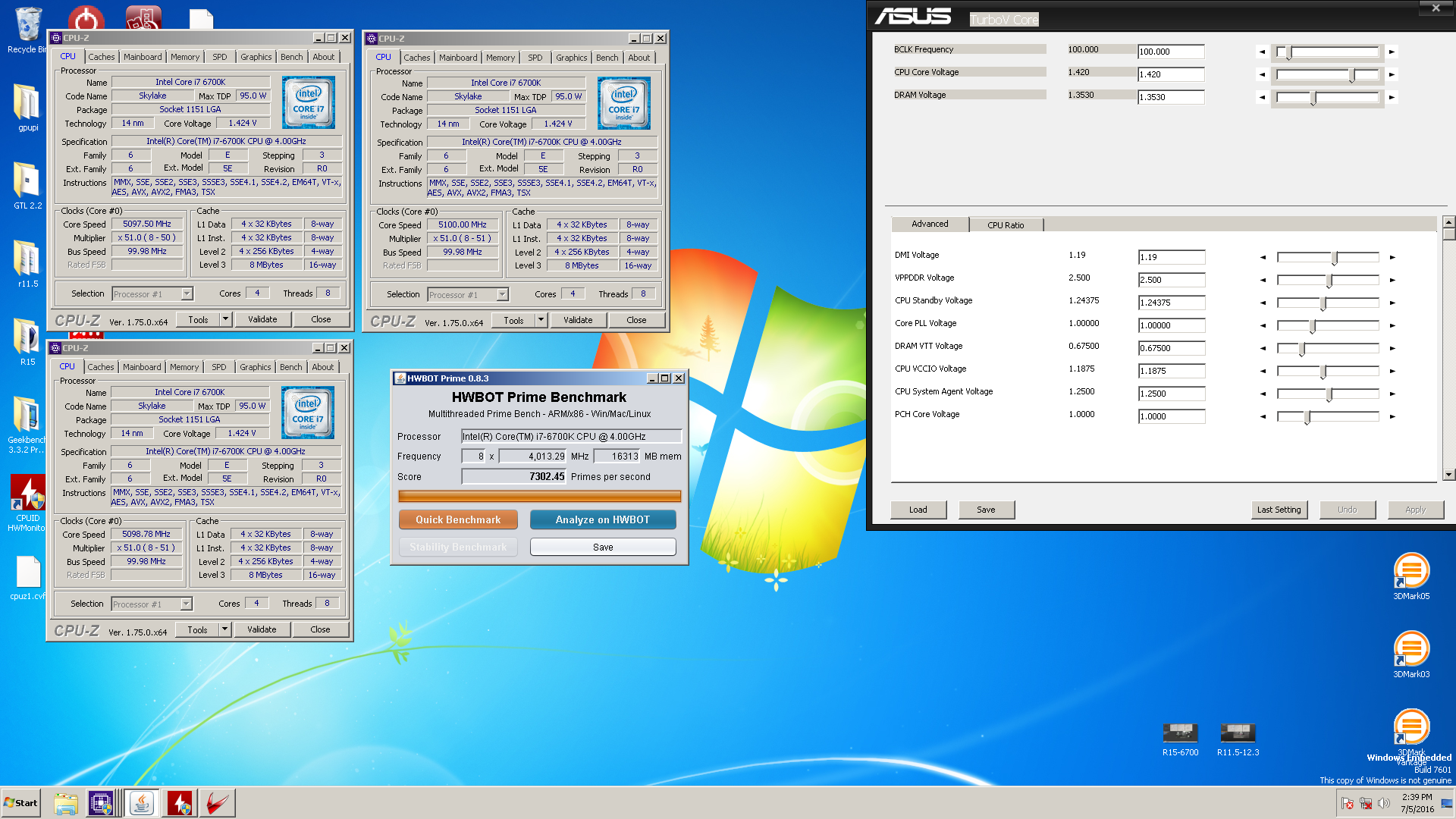
Task: Open Tools dropdown arrow in top-left CPU-Z
Action: pos(225,319)
